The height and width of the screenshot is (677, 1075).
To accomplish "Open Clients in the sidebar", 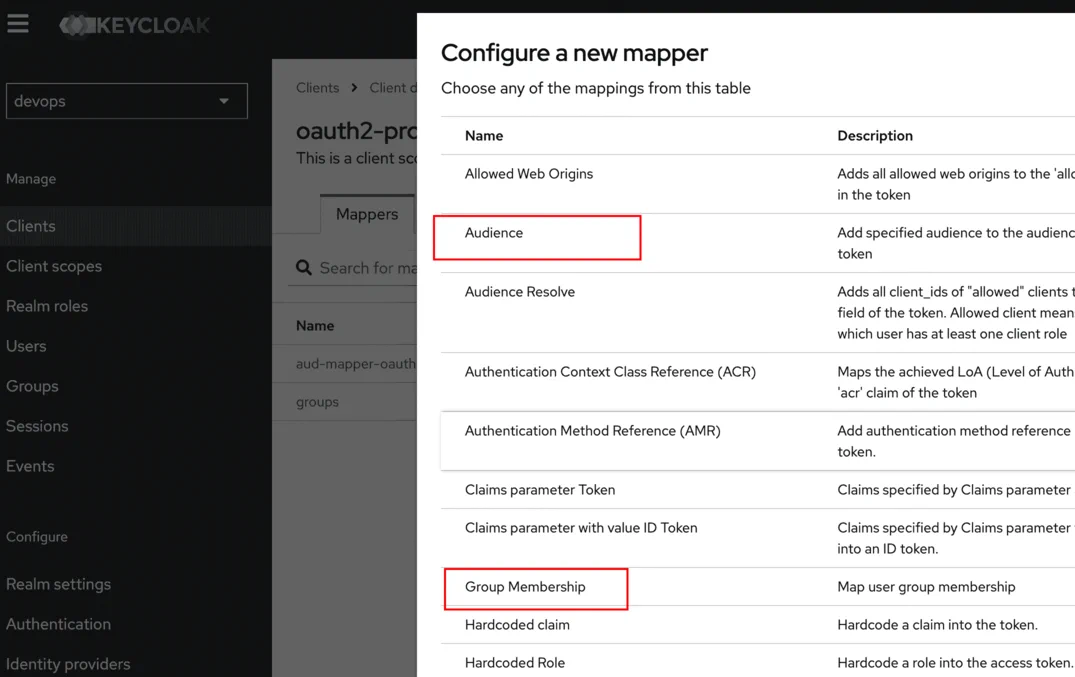I will click(x=31, y=226).
